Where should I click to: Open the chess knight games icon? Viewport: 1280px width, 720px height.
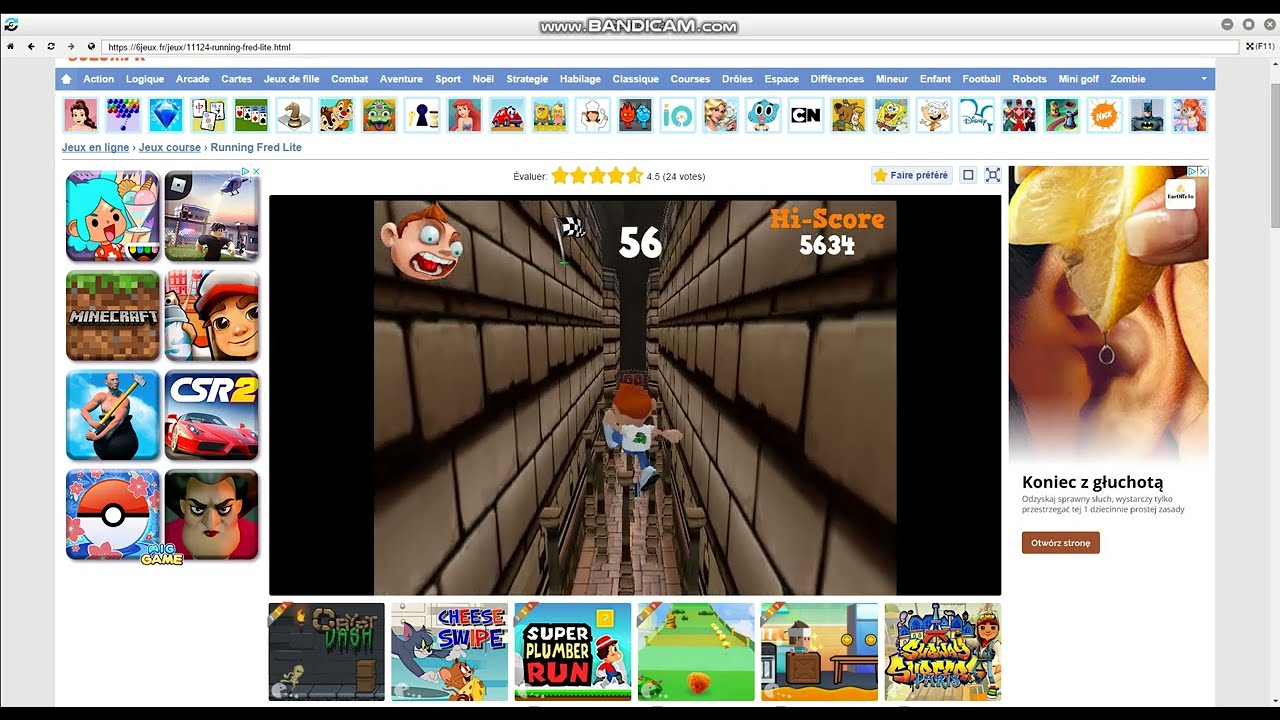(294, 115)
